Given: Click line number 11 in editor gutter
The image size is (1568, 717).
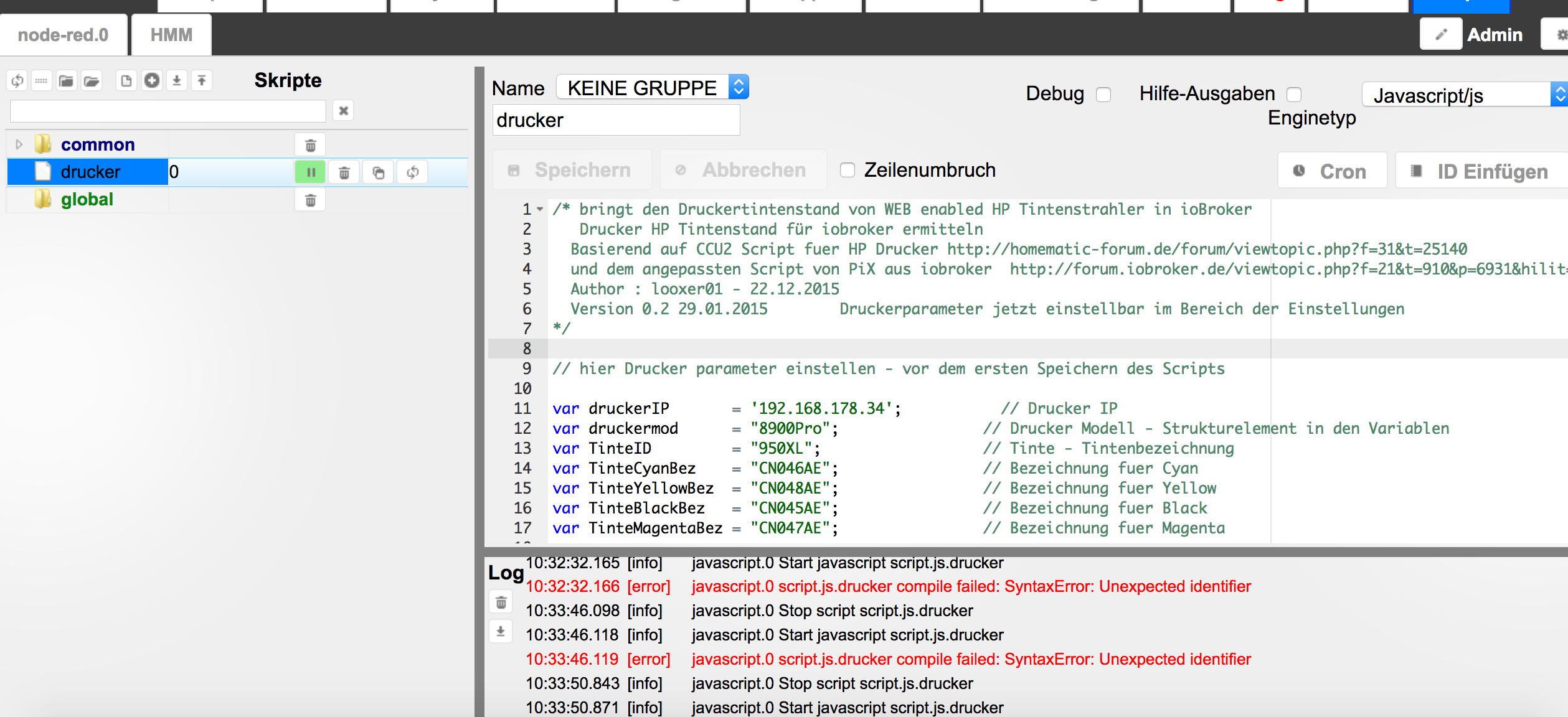Looking at the screenshot, I should click(522, 408).
